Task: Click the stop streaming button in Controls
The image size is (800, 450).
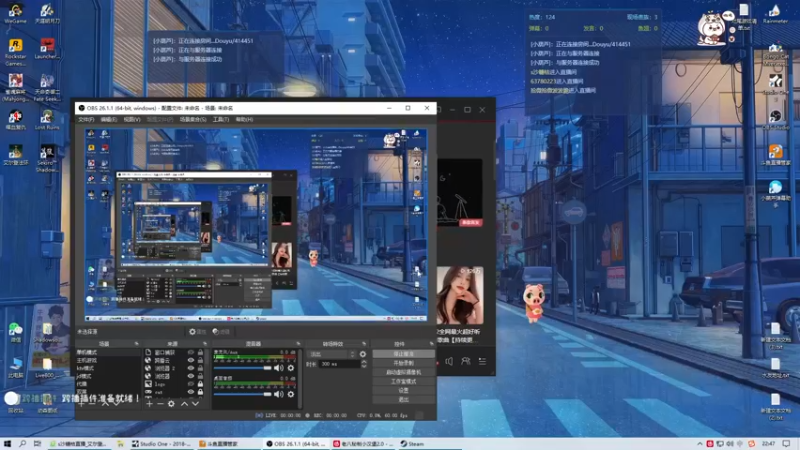Action: coord(404,354)
